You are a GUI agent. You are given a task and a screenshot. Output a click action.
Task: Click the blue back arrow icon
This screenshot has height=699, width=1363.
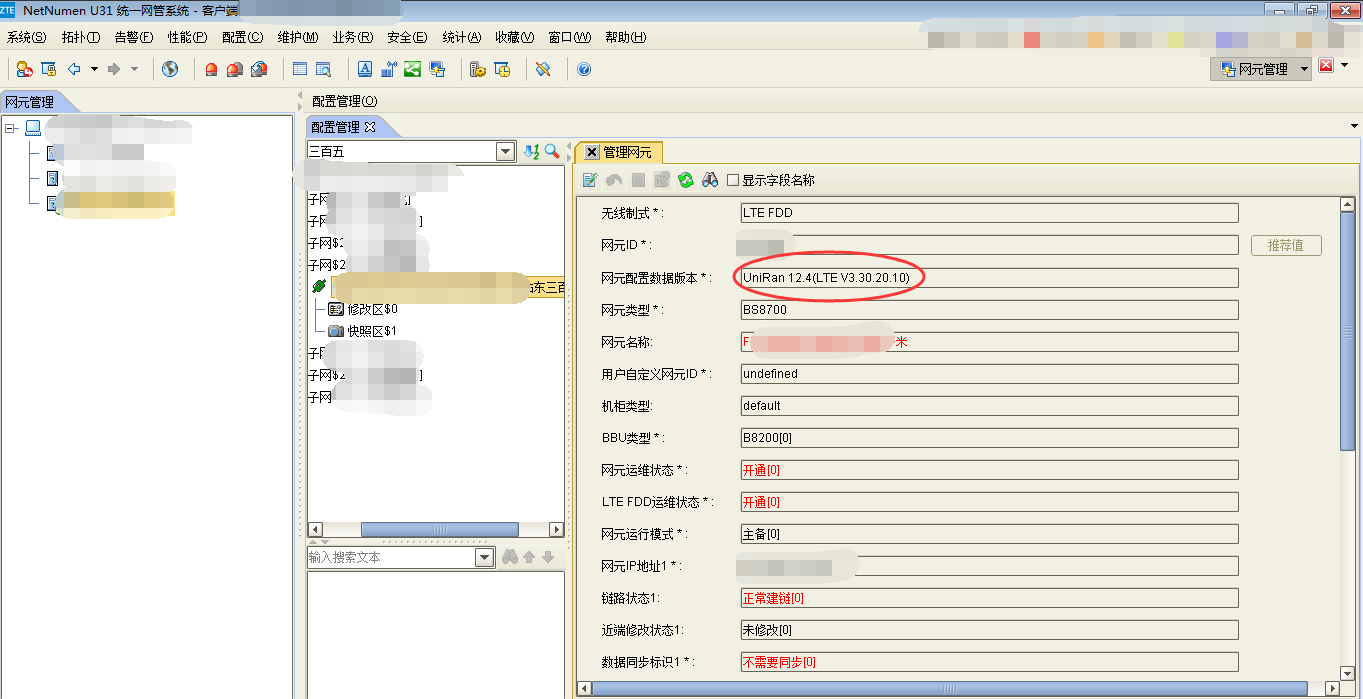[x=74, y=69]
